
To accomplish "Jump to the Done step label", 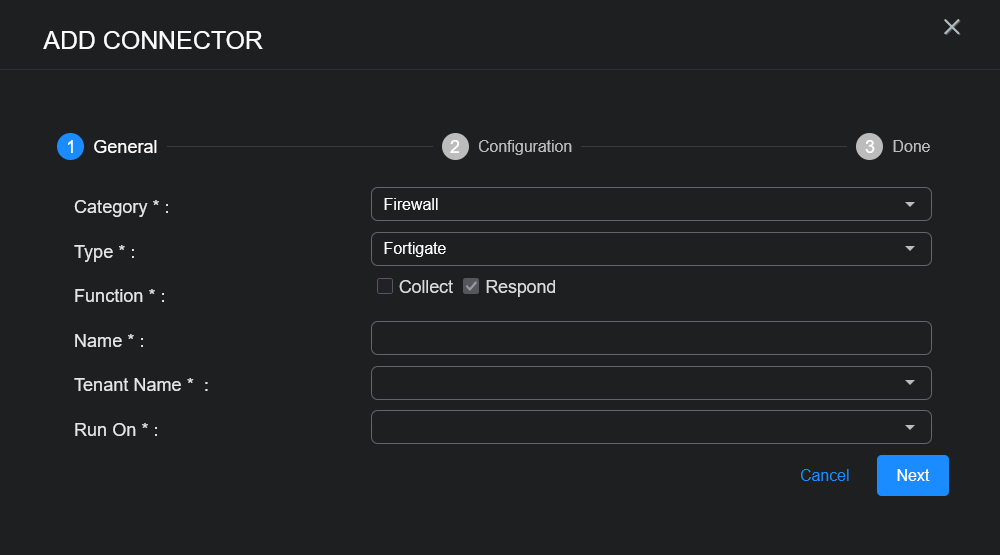I will [x=911, y=147].
